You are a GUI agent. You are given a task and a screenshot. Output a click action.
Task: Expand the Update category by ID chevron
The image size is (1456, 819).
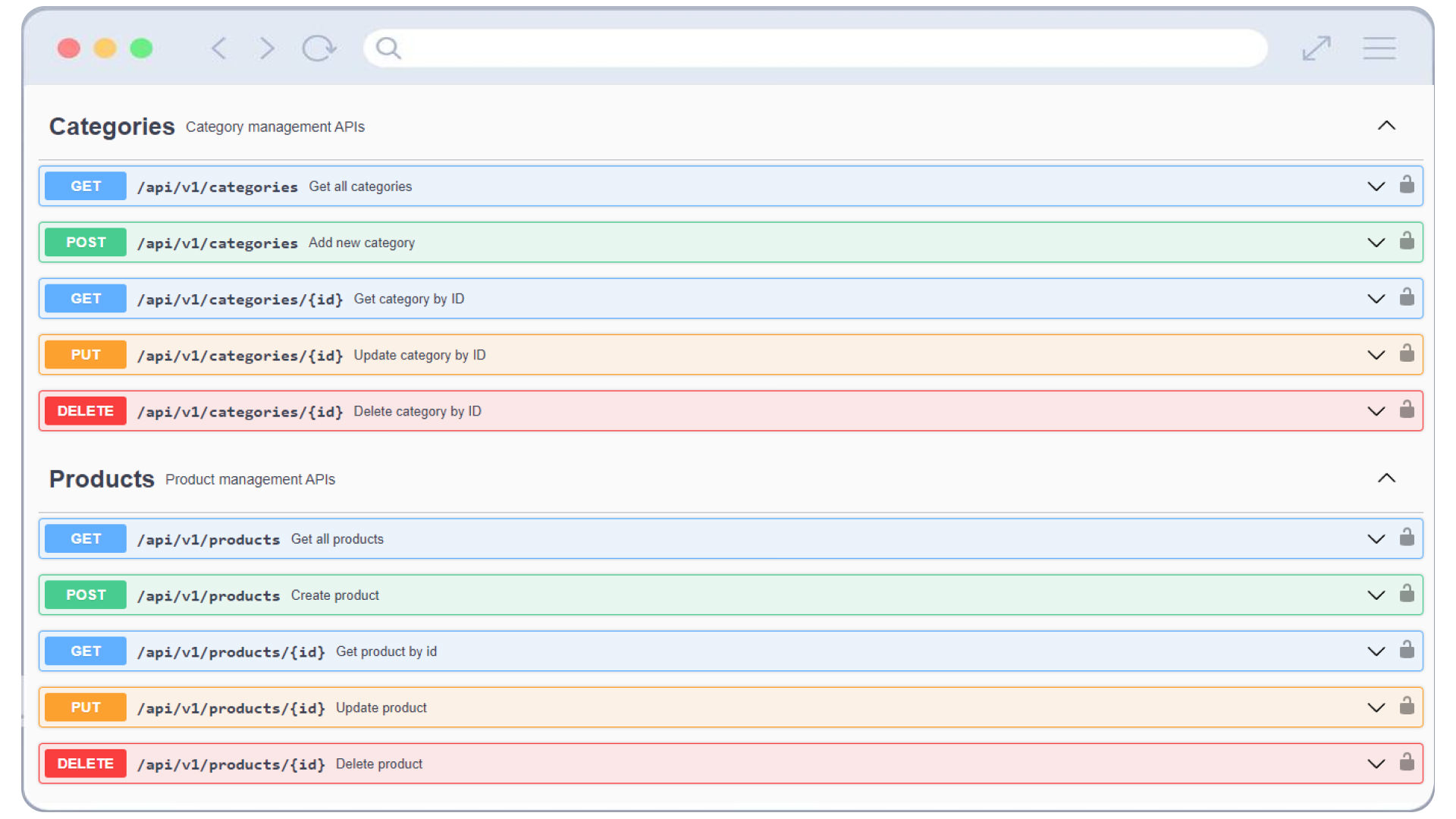tap(1376, 355)
